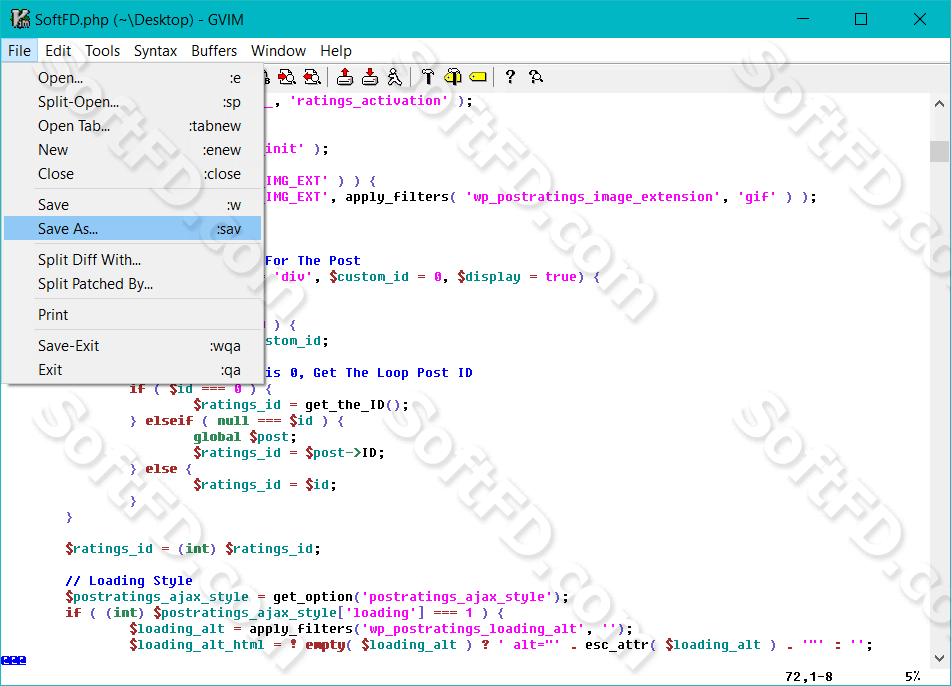This screenshot has height=686, width=951.
Task: Click 'get_option' function call text
Action: click(312, 597)
